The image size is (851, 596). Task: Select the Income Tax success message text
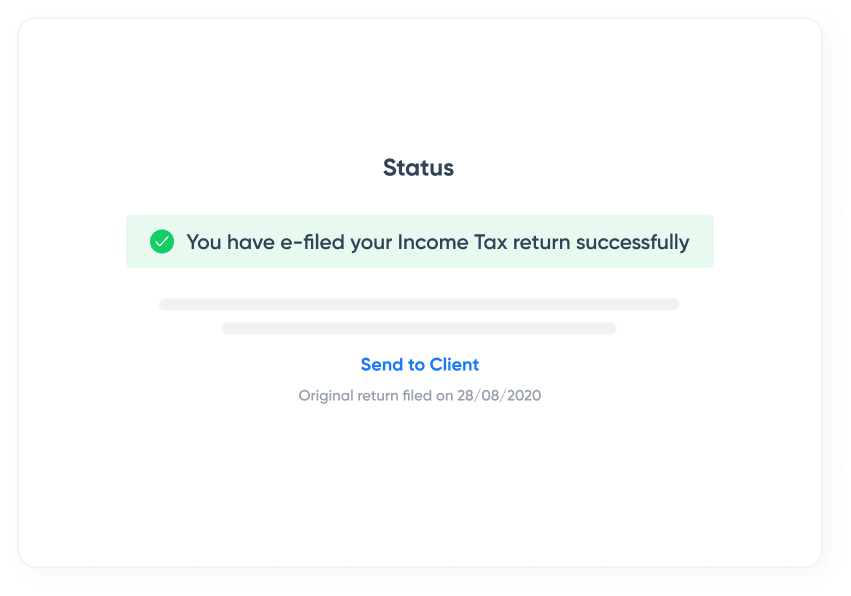437,242
